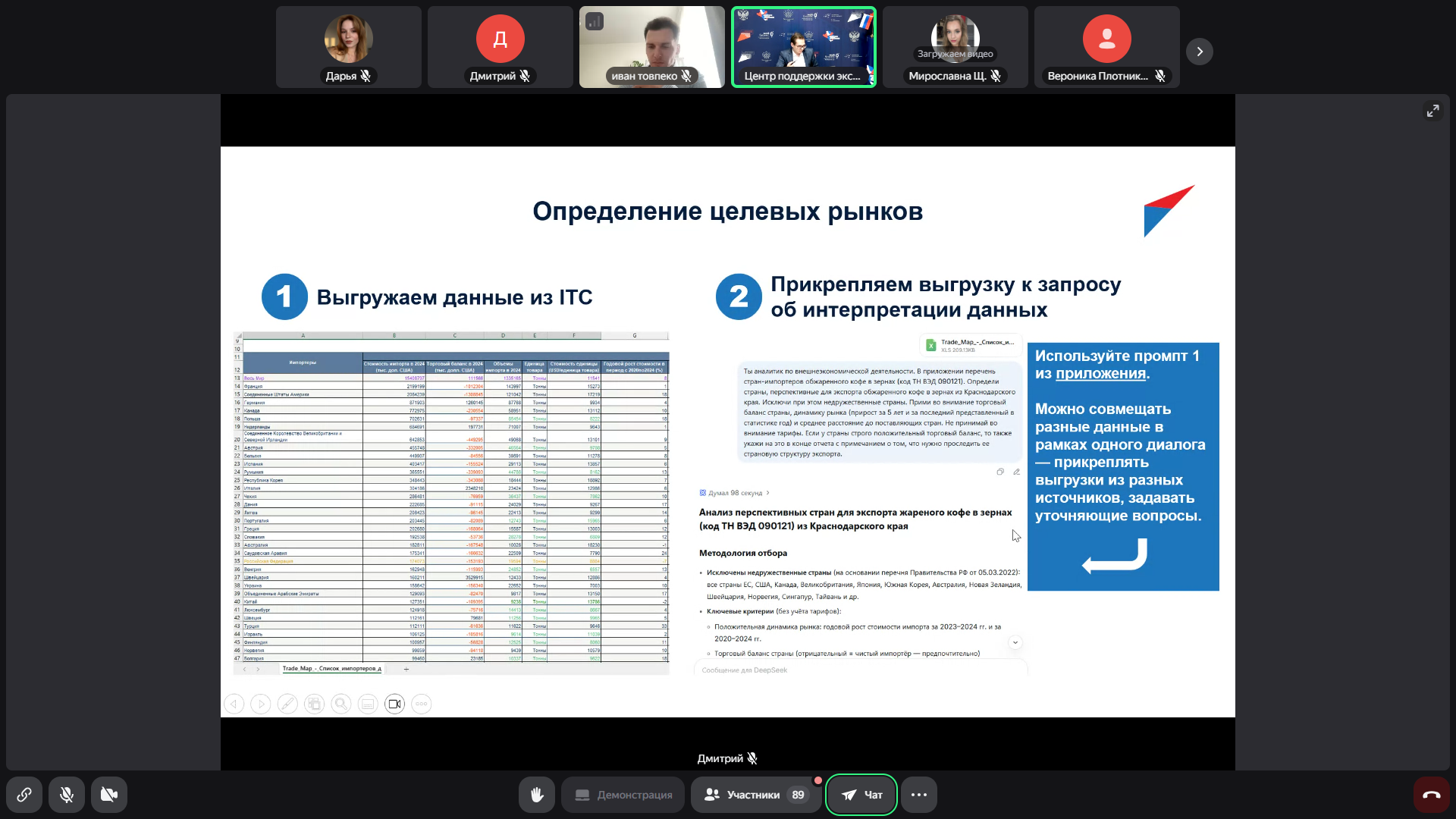Click the Демонстрация screen share button
This screenshot has width=1456, height=819.
623,795
